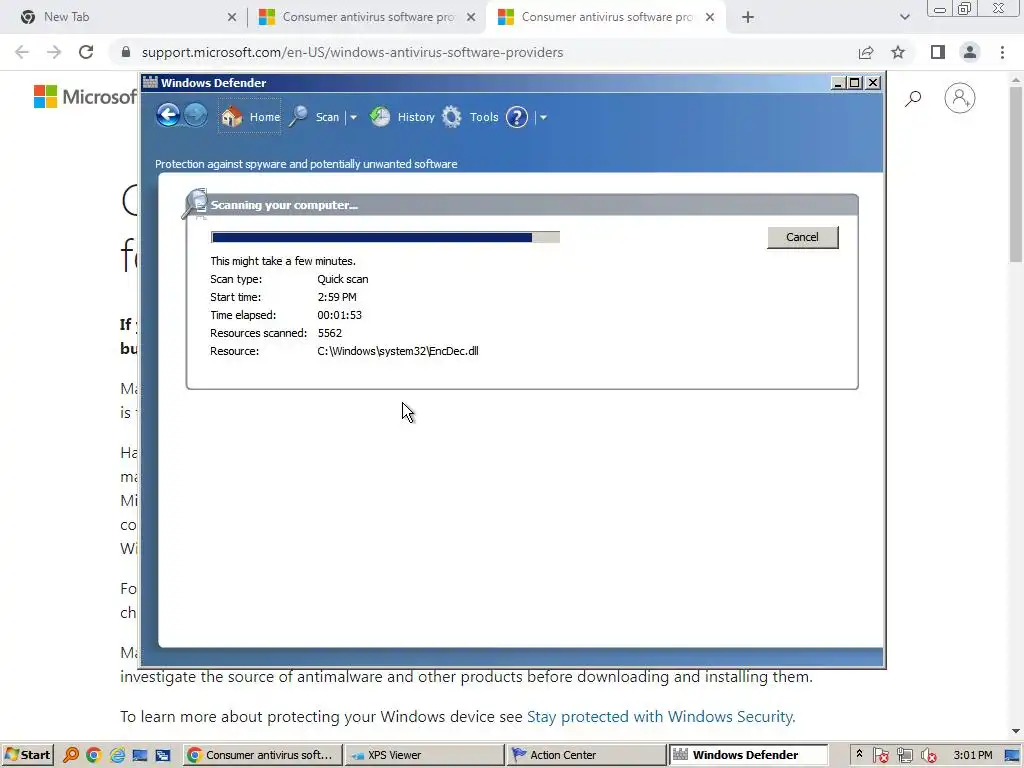
Task: Switch to Action Center taskbar button
Action: [586, 755]
